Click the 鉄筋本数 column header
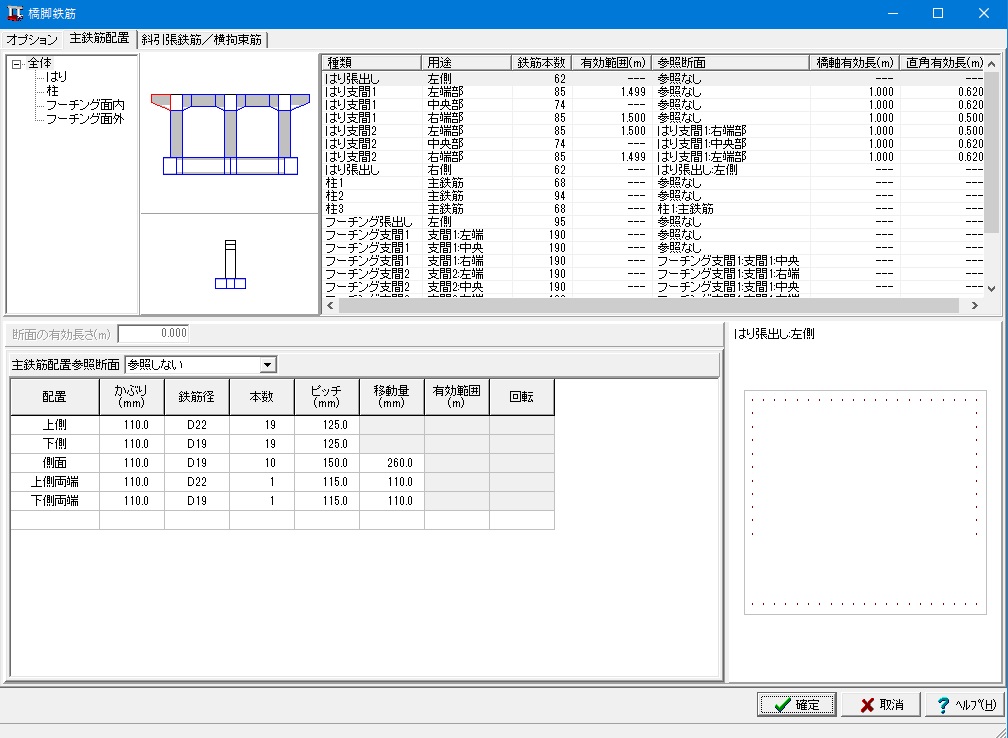The height and width of the screenshot is (738, 1008). click(540, 62)
